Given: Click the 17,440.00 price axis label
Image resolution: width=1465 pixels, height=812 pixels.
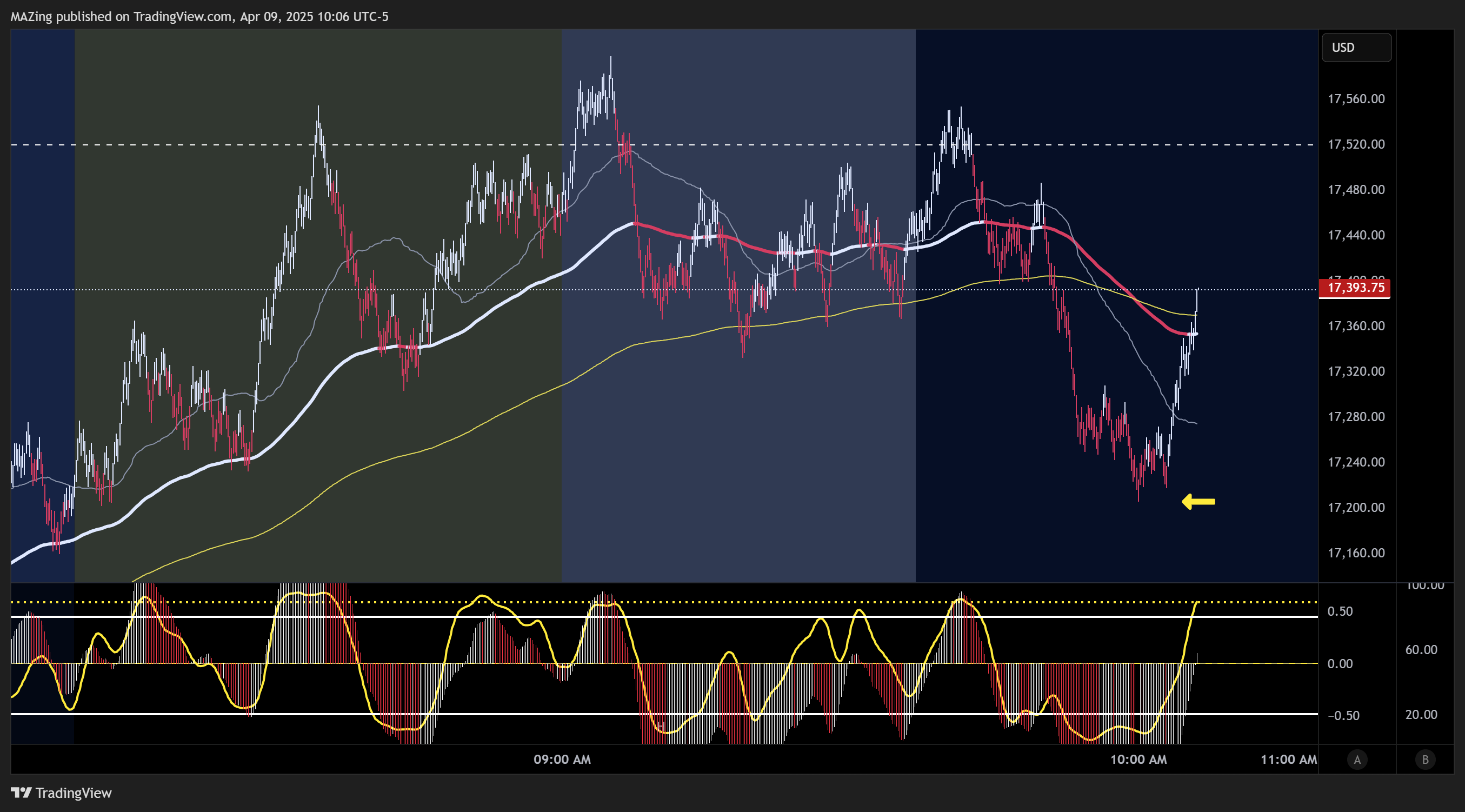Looking at the screenshot, I should point(1356,235).
